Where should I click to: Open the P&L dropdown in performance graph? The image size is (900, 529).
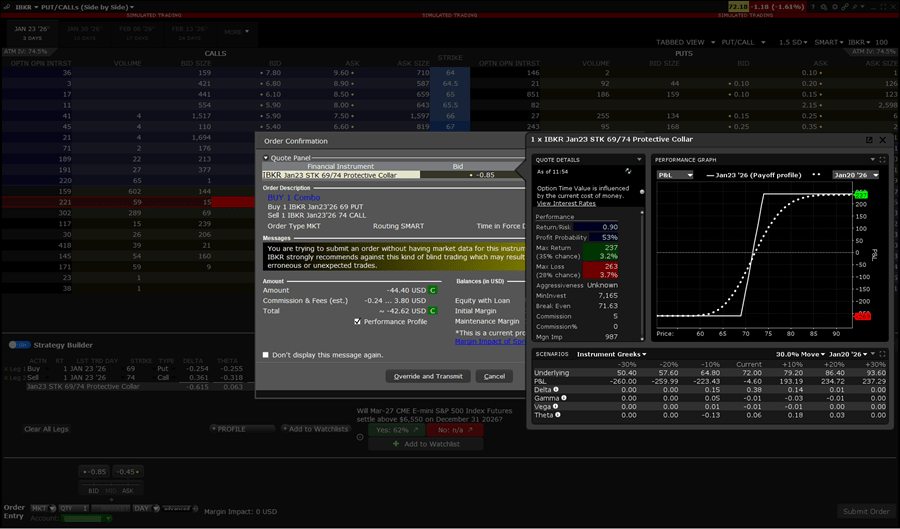[675, 174]
